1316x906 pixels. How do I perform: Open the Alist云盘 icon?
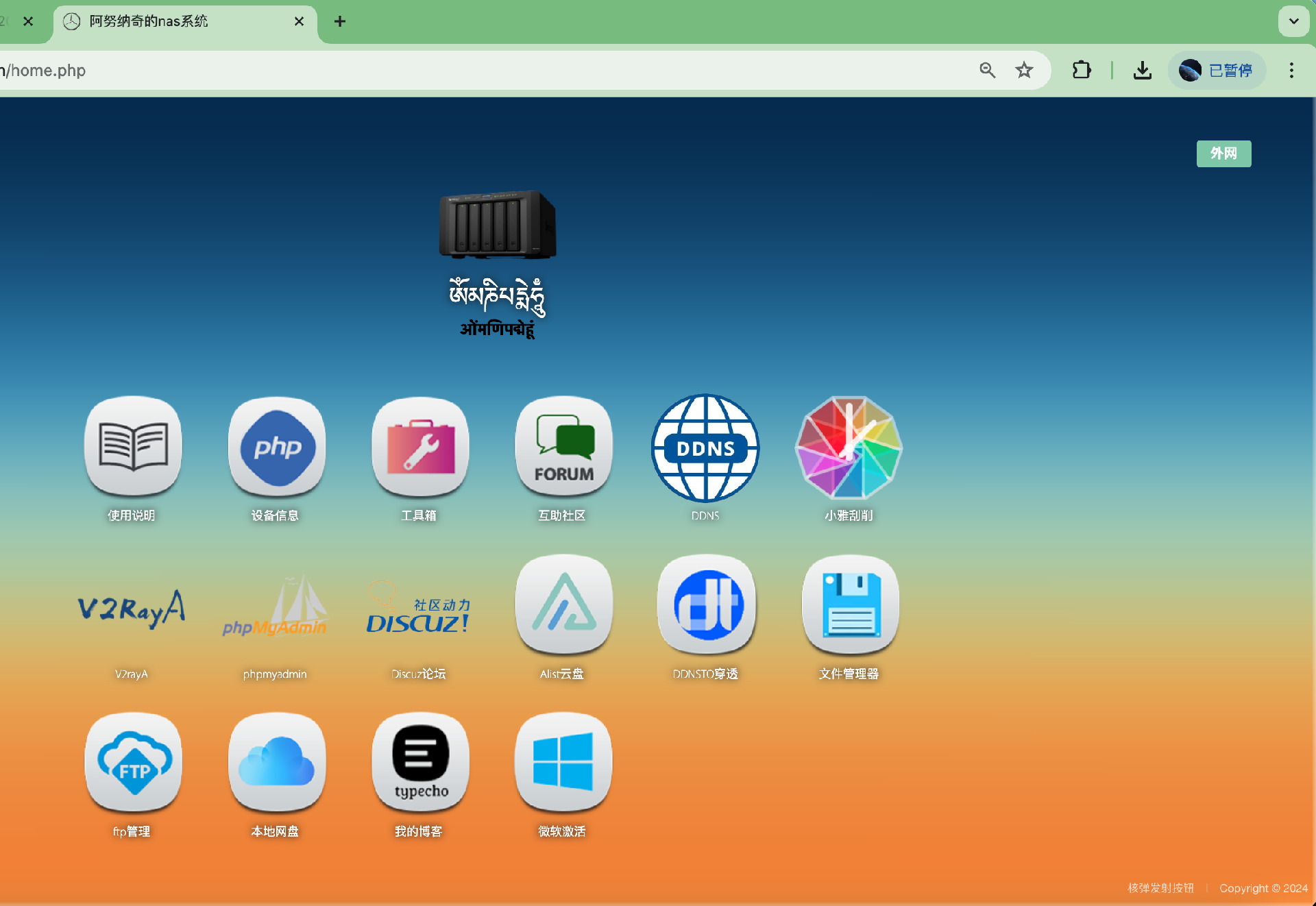[x=563, y=604]
